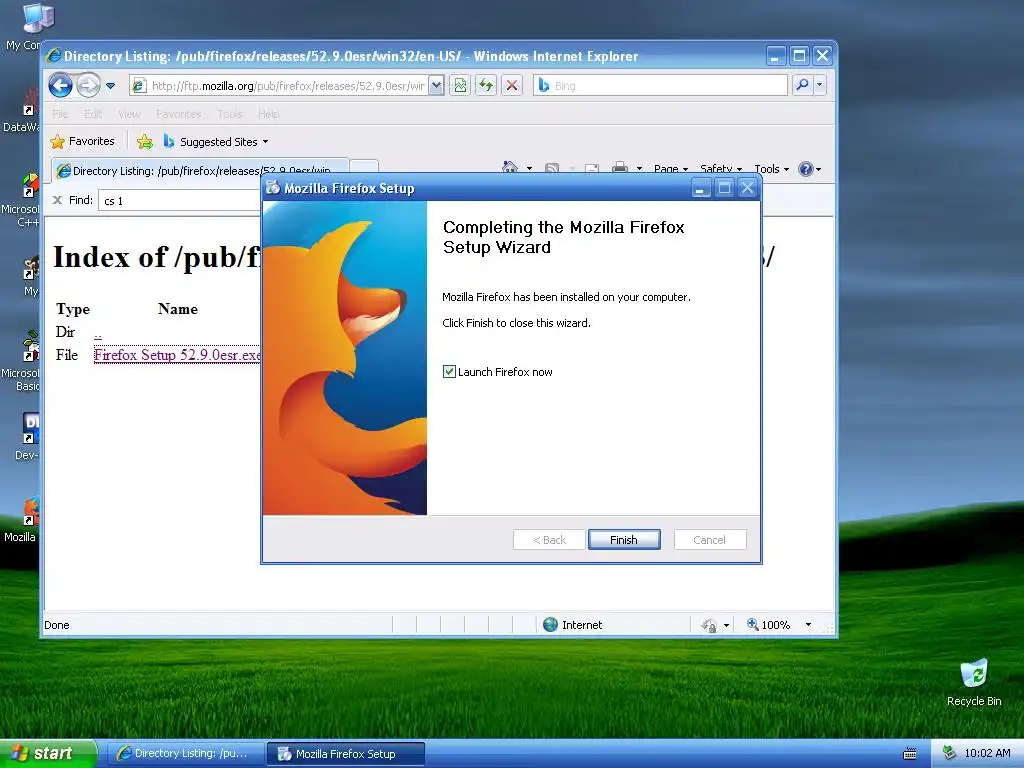Image resolution: width=1024 pixels, height=768 pixels.
Task: Click the Finish button in Firefox Setup
Action: (x=624, y=539)
